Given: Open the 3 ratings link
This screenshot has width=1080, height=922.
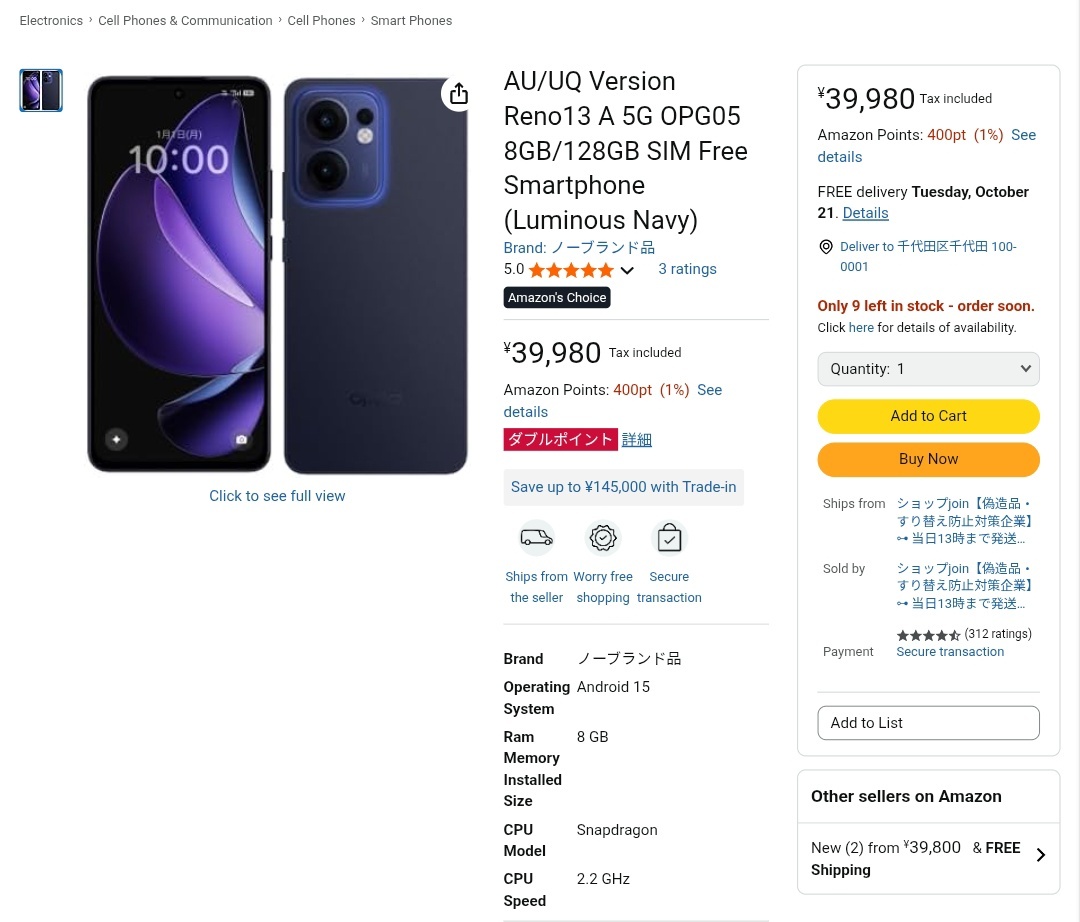Looking at the screenshot, I should click(x=687, y=269).
